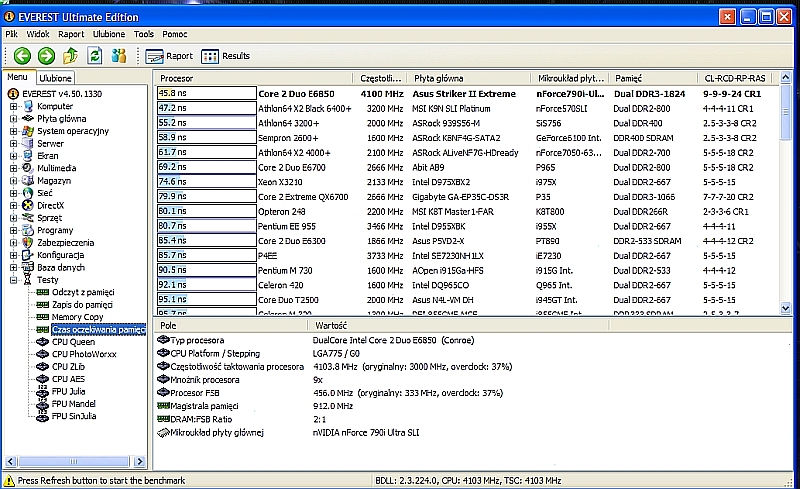Click the two-people users toolbar icon
Viewport: 800px width, 489px height.
(x=119, y=56)
